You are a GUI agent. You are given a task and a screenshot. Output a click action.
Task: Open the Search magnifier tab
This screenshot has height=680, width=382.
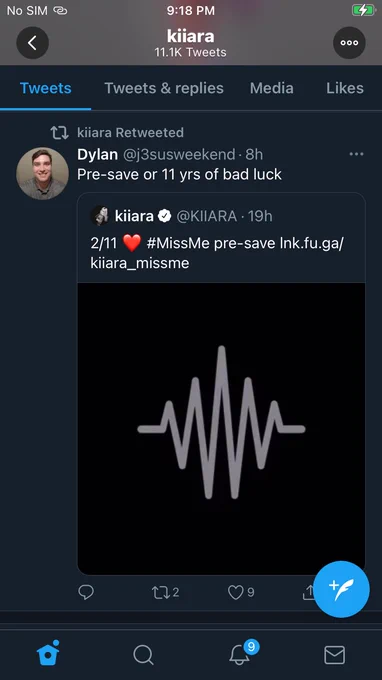[x=143, y=654]
